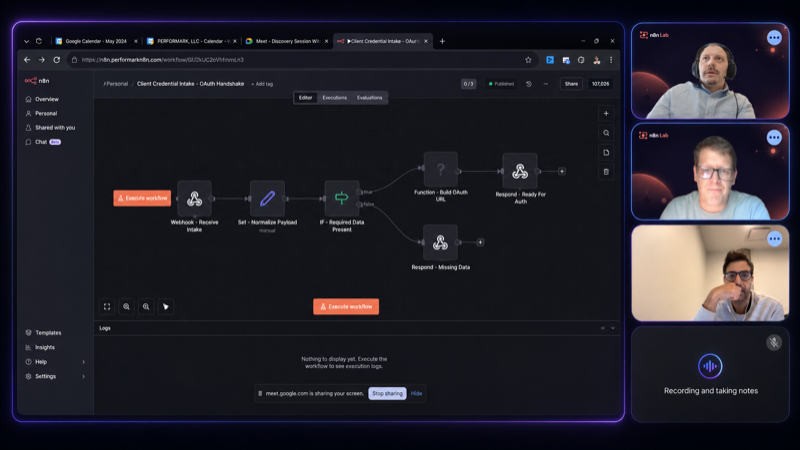Click the n8n logo in sidebar
This screenshot has width=800, height=450.
[37, 81]
